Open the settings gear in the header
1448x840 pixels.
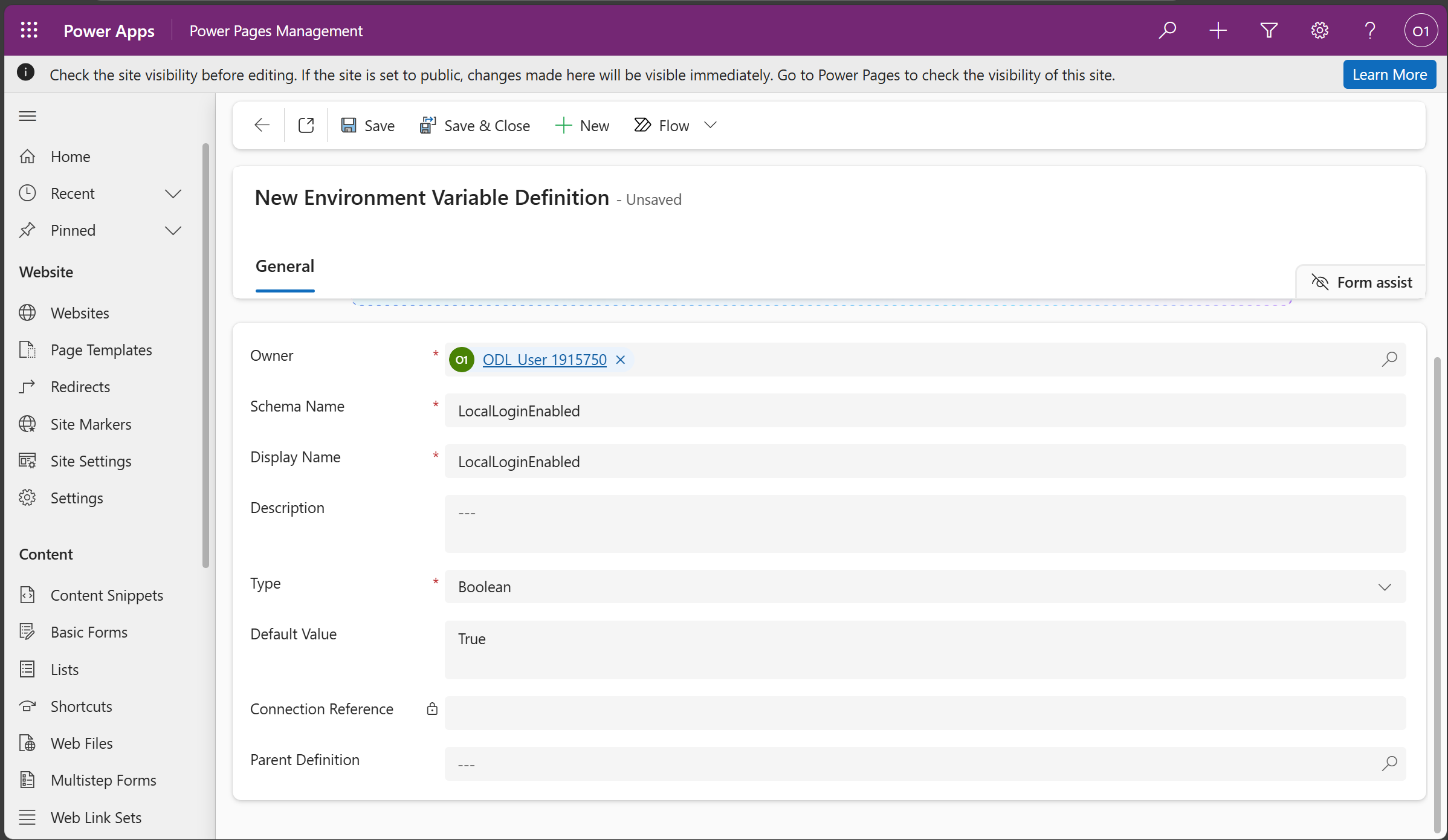(1319, 30)
